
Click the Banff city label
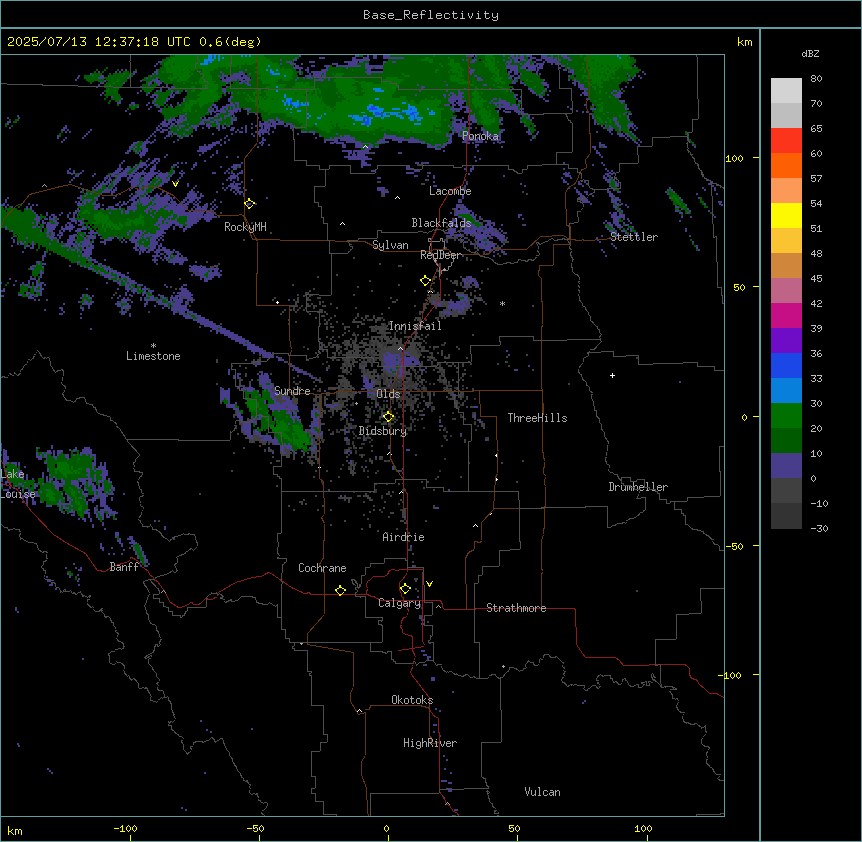point(124,567)
